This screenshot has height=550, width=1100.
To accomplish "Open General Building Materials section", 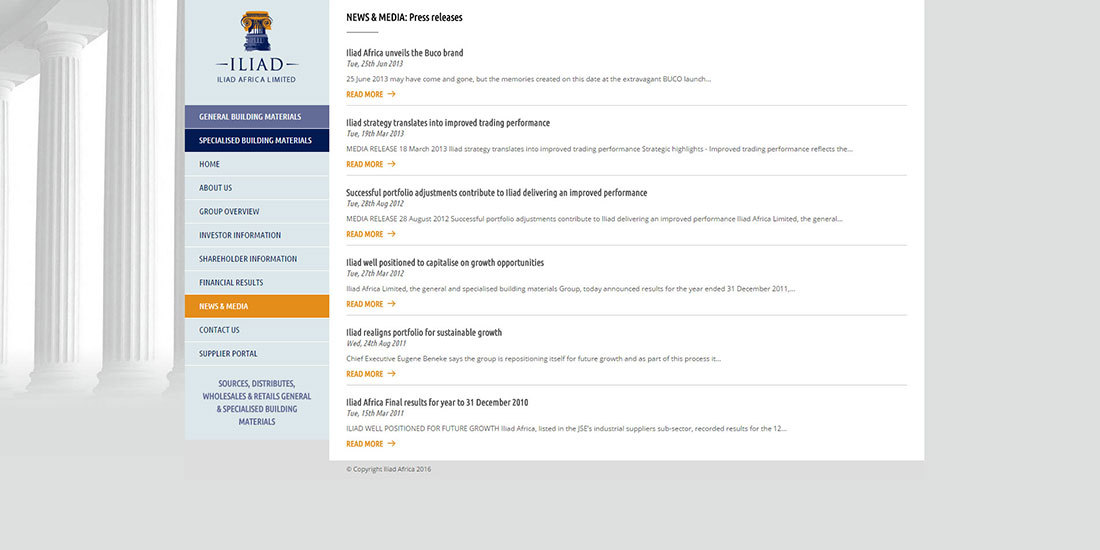I will click(x=256, y=117).
